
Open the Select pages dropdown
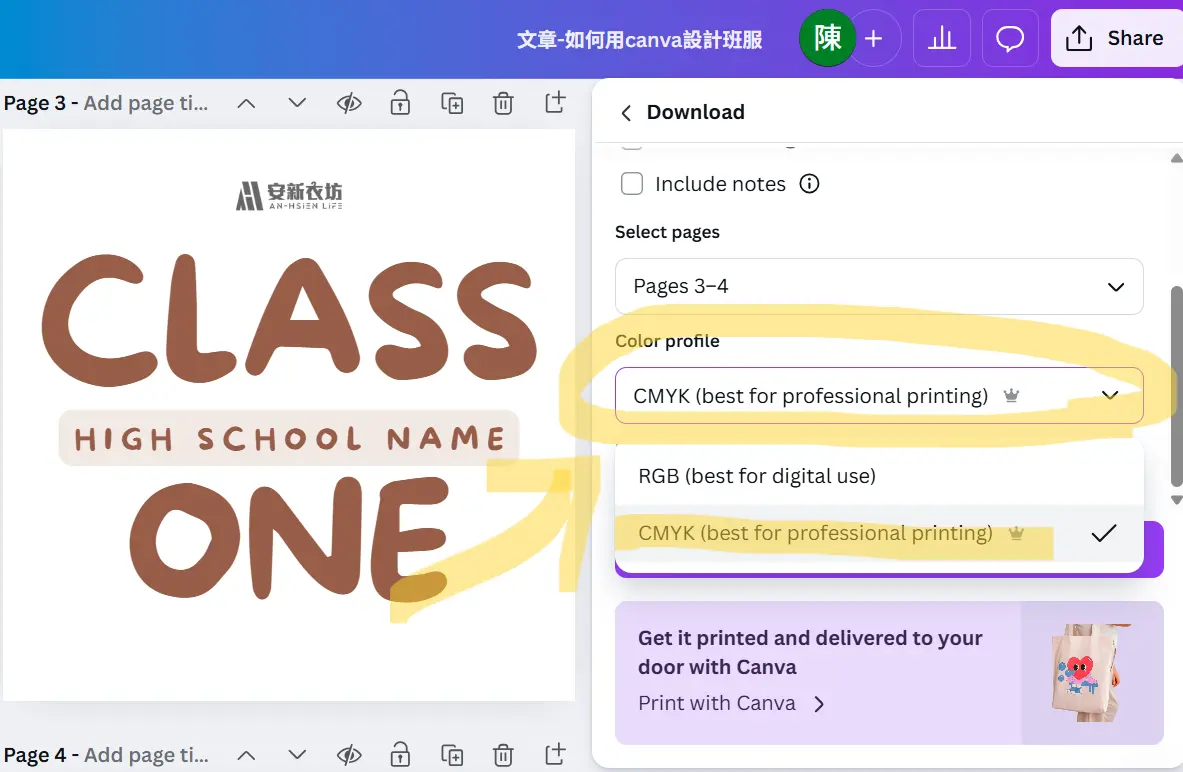point(878,287)
